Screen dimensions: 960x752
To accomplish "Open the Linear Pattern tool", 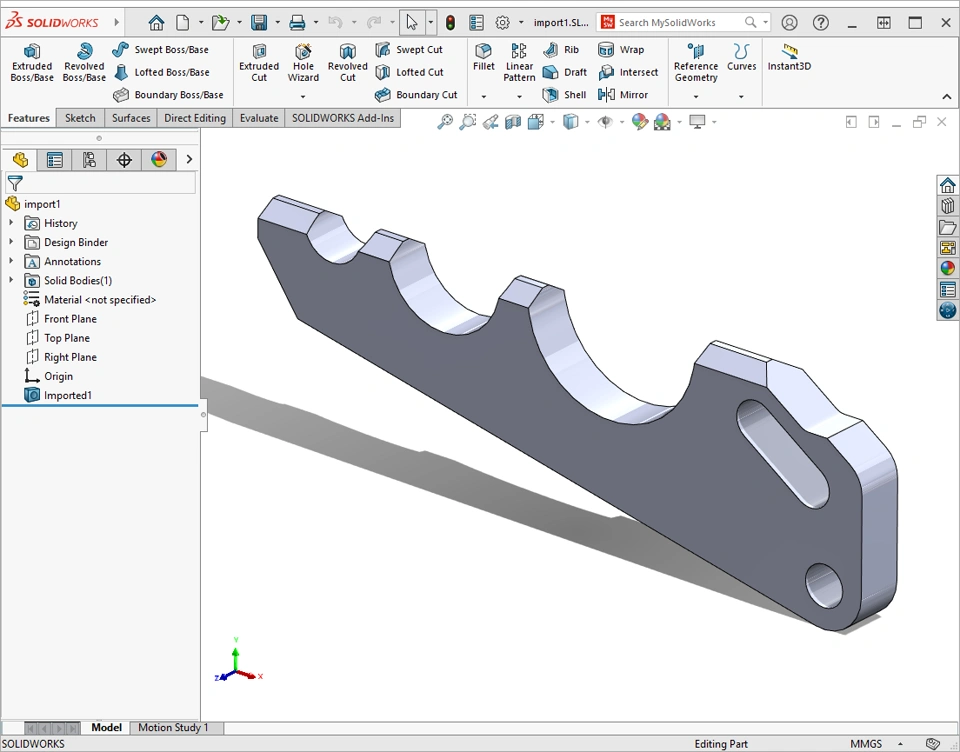I will [519, 62].
